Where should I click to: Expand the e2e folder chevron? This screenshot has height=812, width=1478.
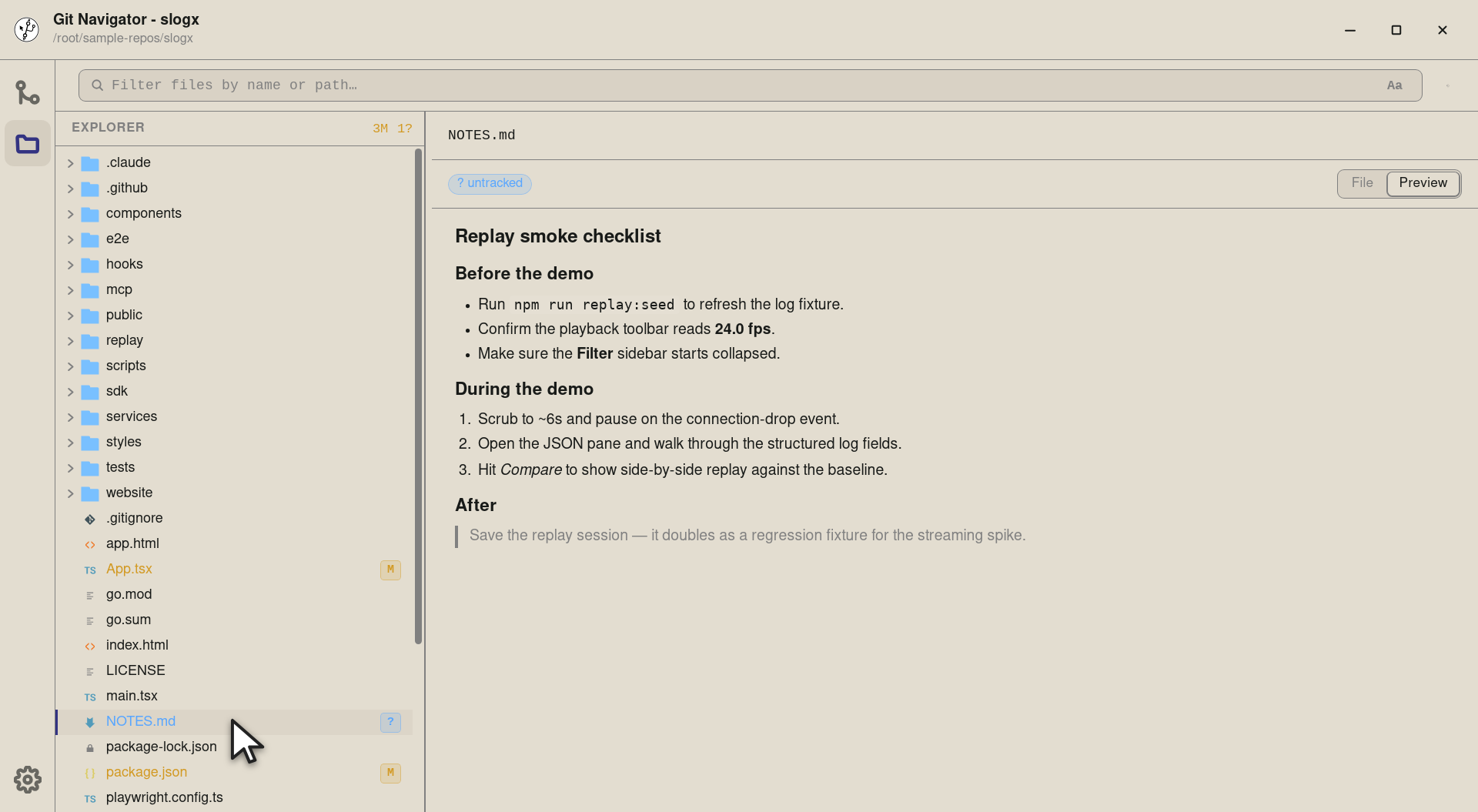click(70, 239)
